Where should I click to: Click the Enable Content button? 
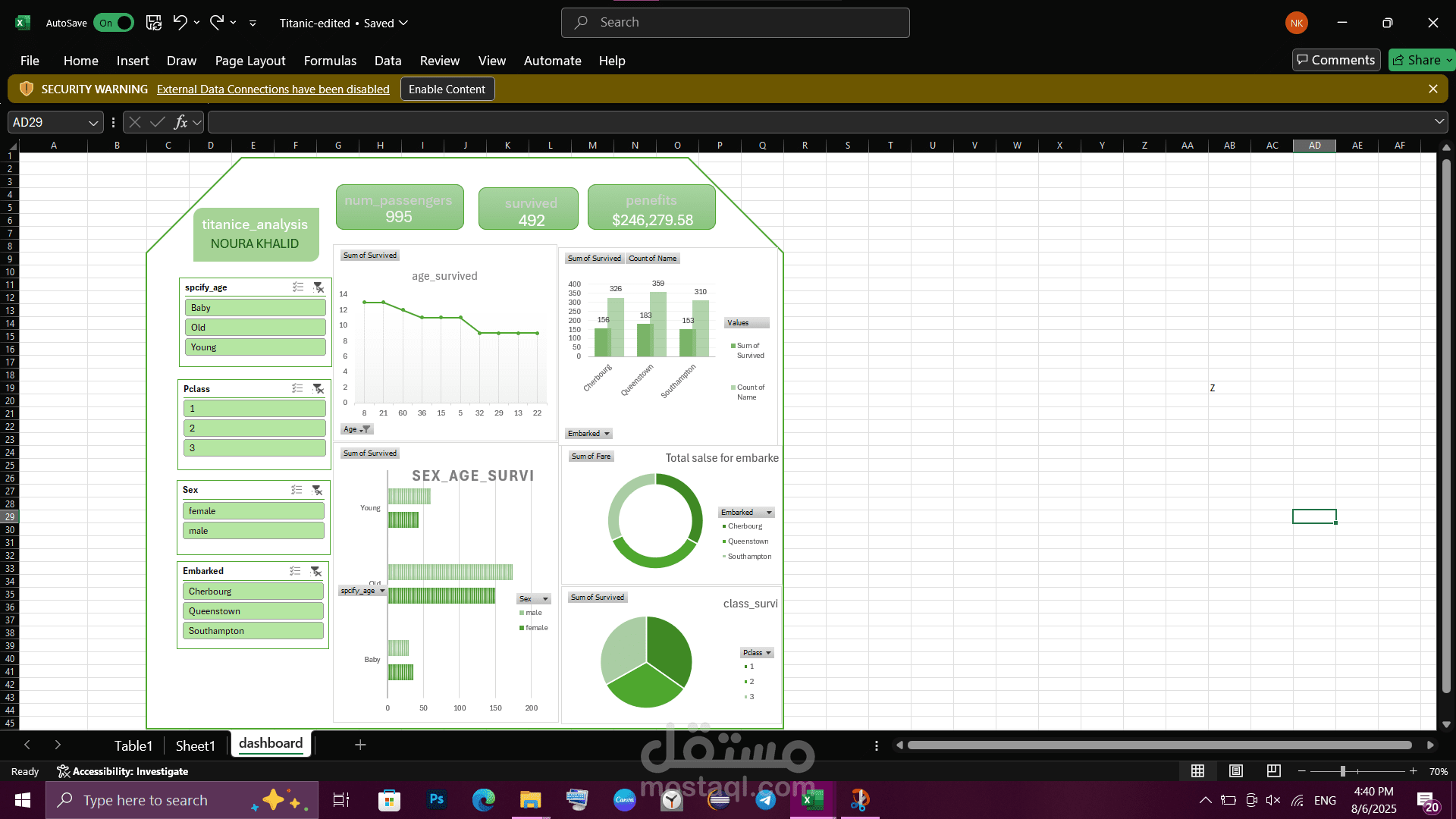point(447,89)
